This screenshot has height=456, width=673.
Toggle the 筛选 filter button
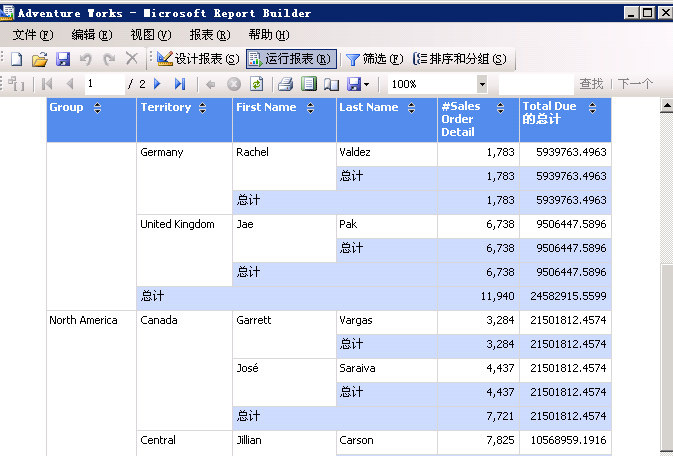(x=374, y=60)
